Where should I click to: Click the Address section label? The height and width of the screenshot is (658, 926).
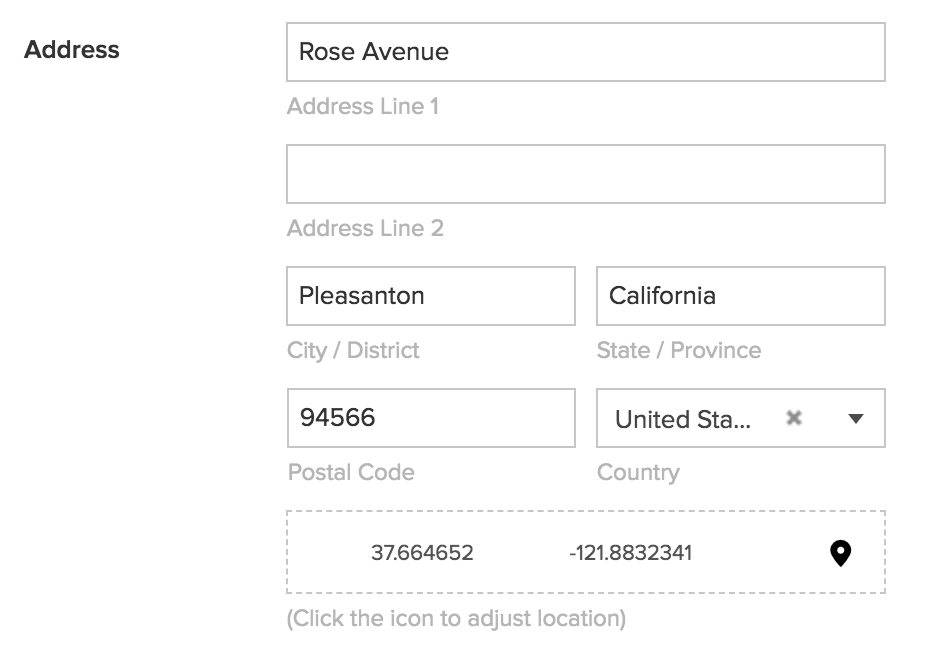(x=71, y=49)
